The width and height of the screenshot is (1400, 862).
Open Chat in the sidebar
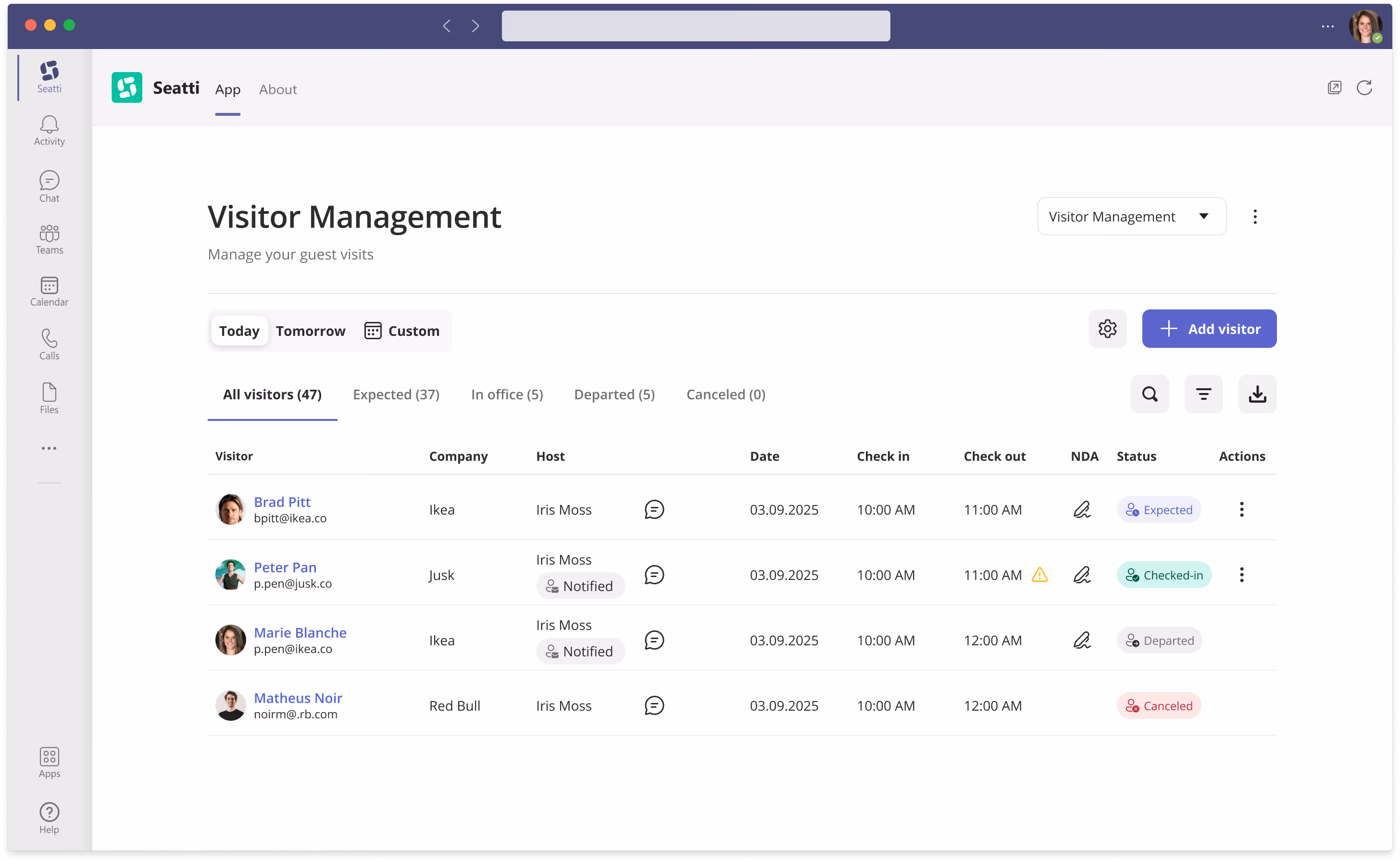coord(49,186)
